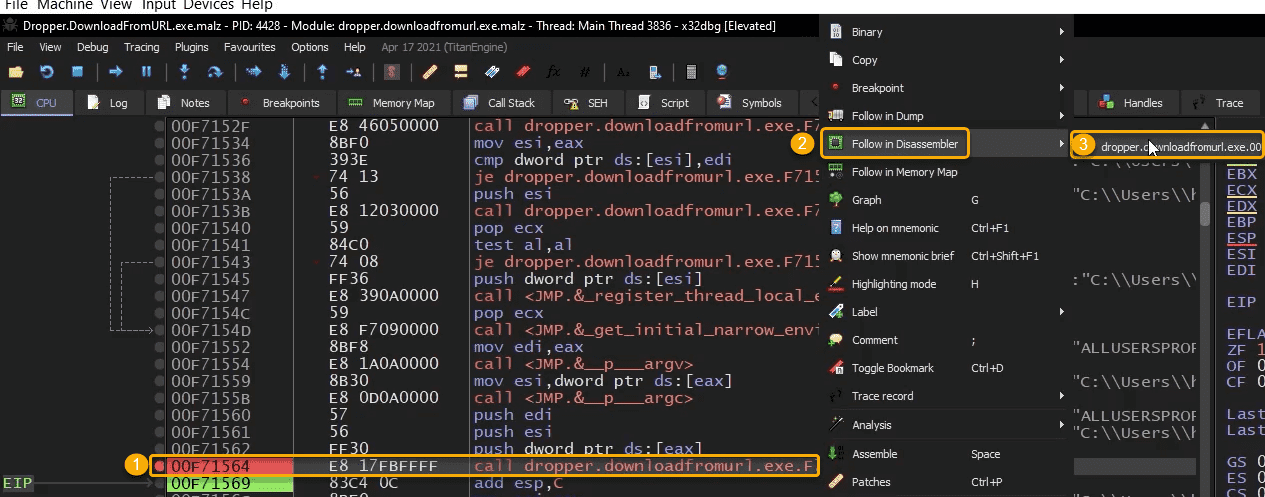Toggle breakpoint dot at address 00F71538
This screenshot has width=1265, height=497.
pyautogui.click(x=158, y=178)
